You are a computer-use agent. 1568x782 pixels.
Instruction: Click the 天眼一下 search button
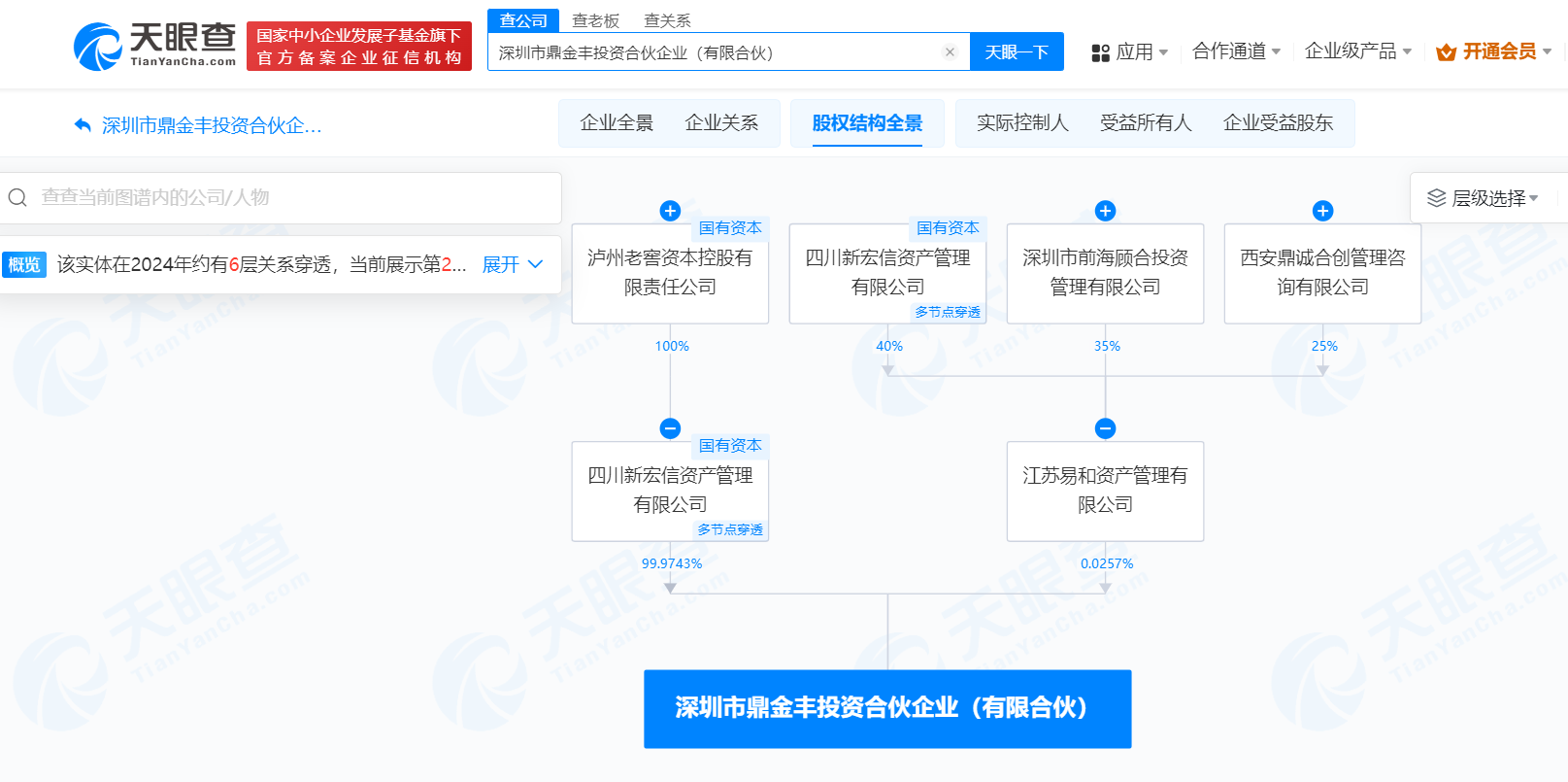click(1017, 51)
